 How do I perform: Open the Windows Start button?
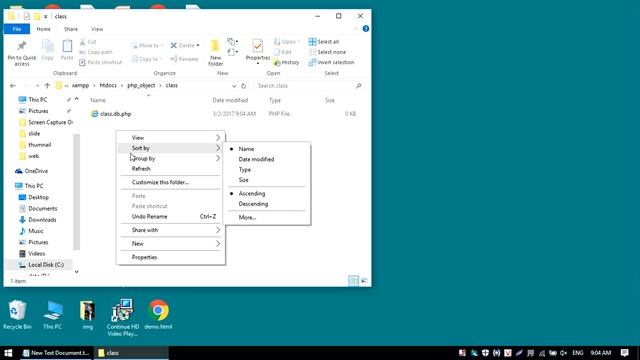pyautogui.click(x=8, y=353)
